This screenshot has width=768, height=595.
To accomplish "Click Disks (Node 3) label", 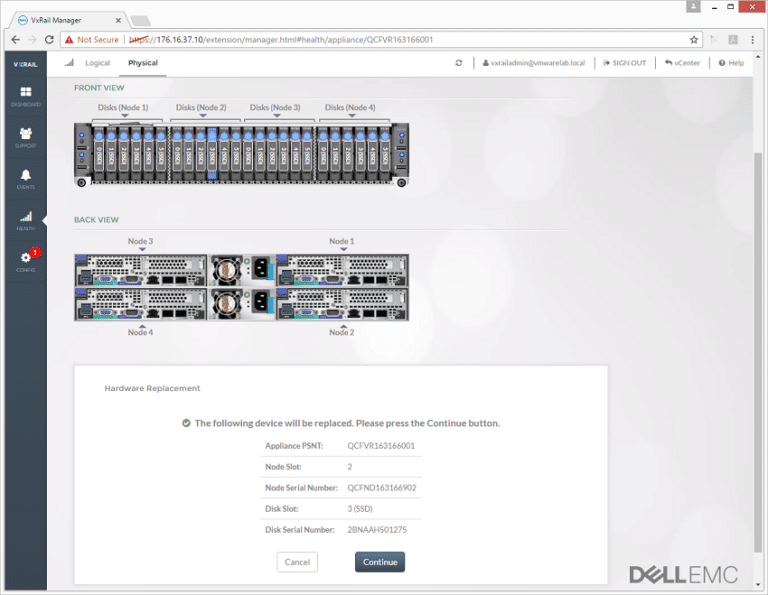I will point(275,107).
